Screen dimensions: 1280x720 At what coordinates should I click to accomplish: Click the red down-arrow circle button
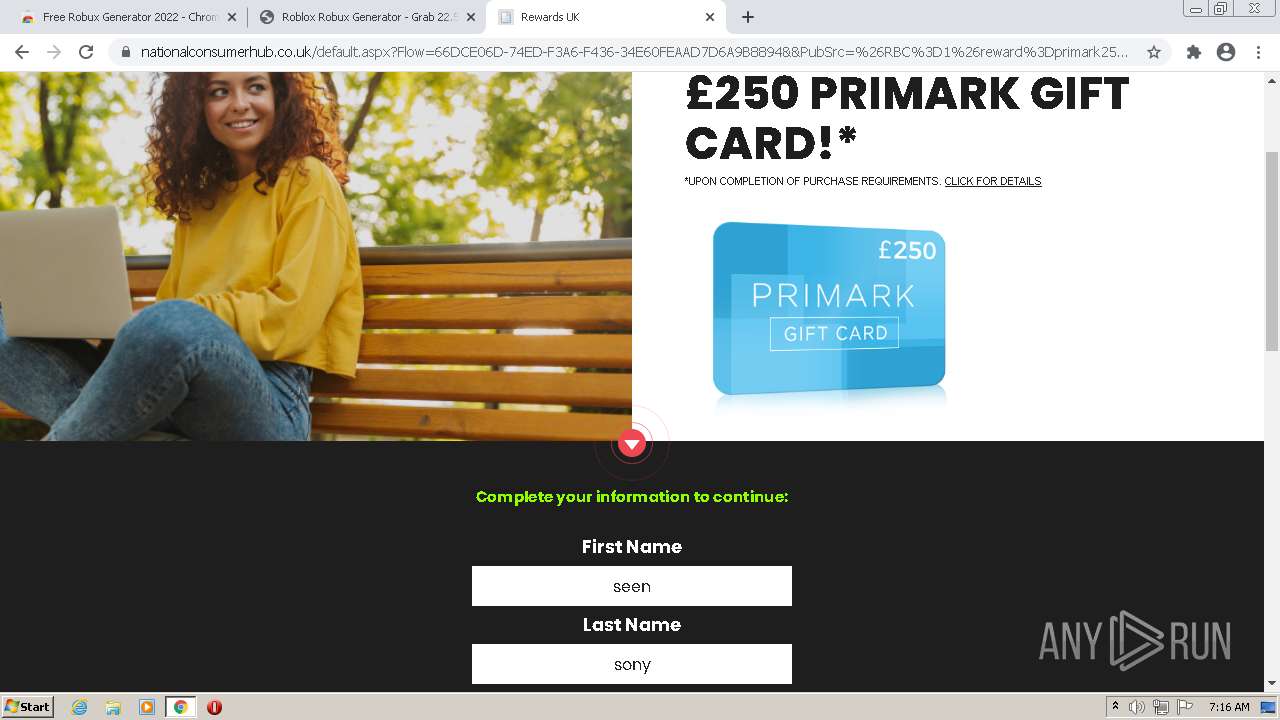632,443
